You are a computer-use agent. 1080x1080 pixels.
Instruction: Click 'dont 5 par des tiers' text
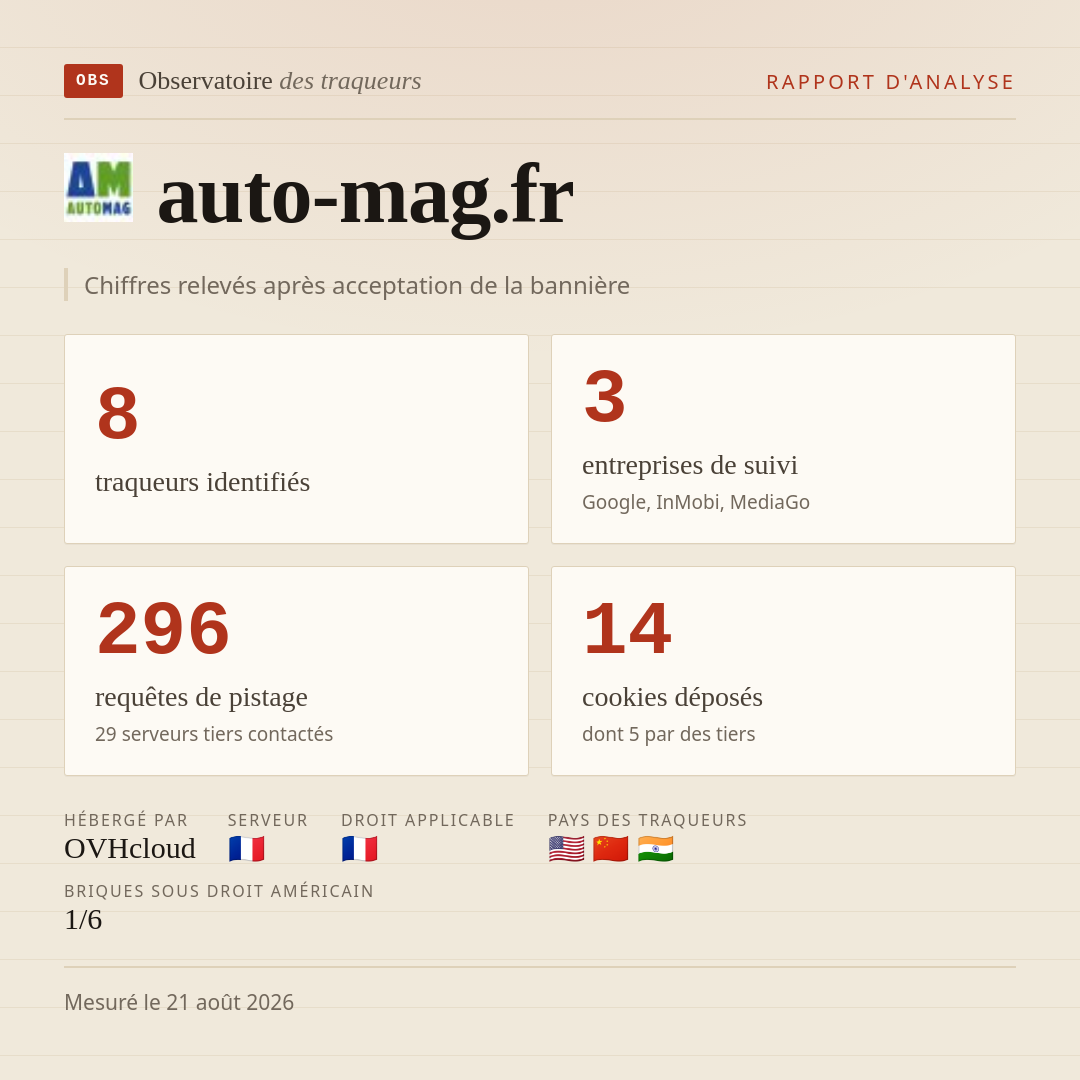[668, 734]
